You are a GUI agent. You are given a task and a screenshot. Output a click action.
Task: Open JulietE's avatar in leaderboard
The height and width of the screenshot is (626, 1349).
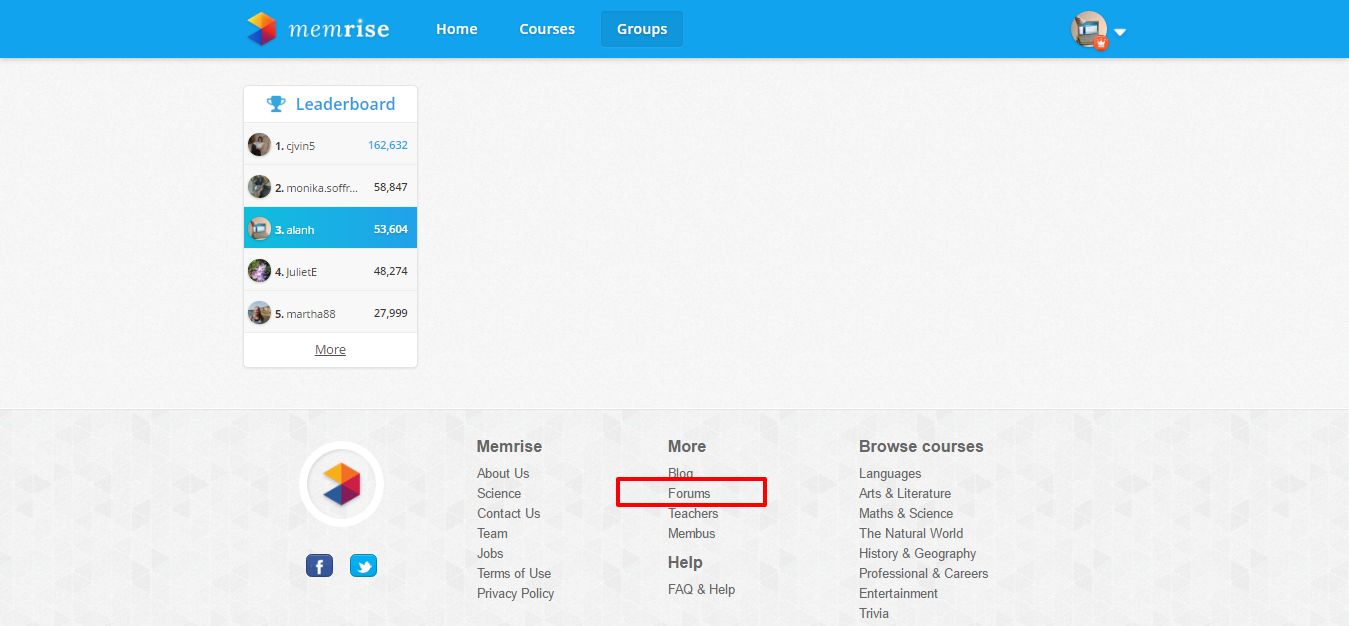(x=259, y=271)
